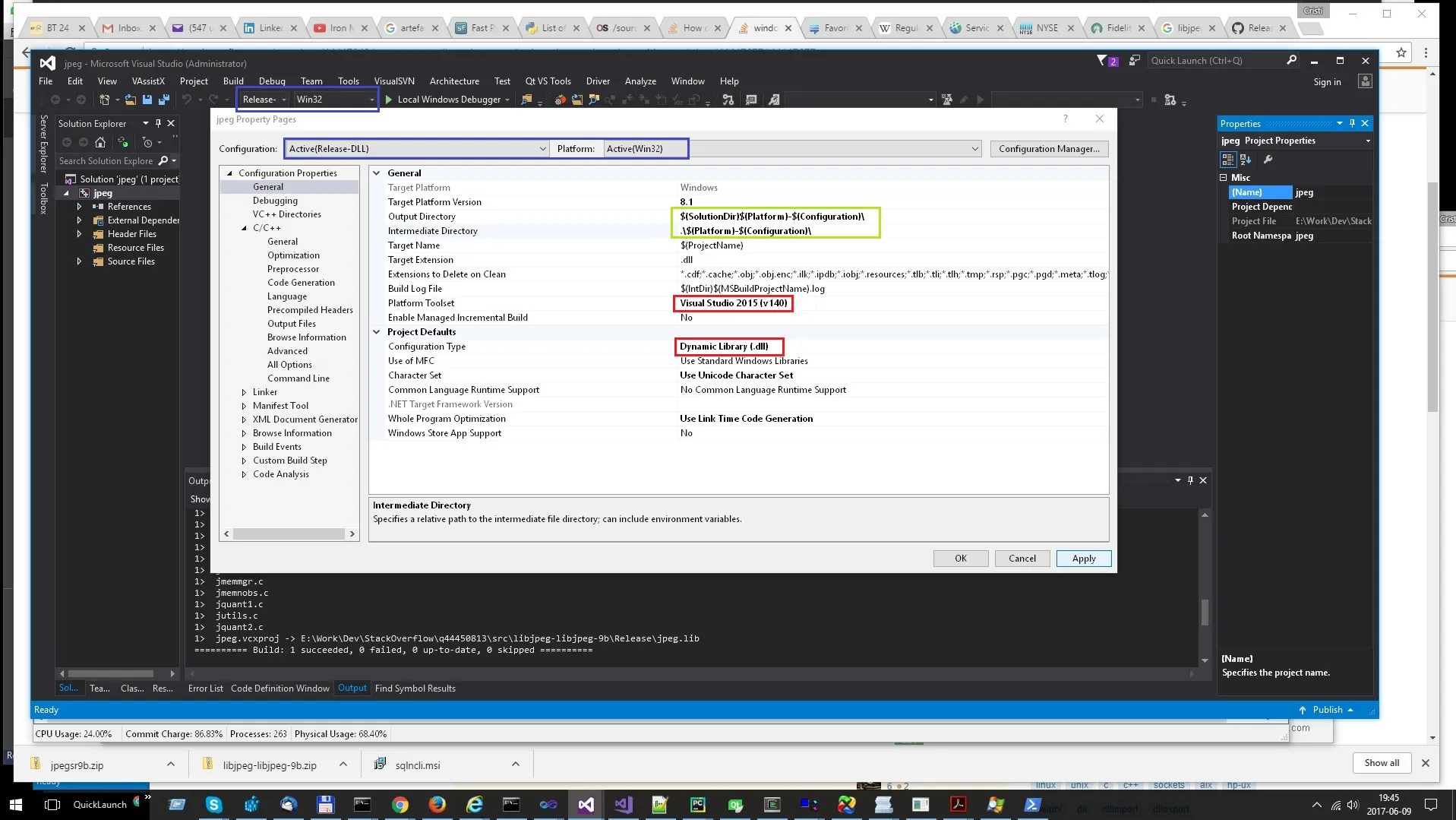Select the Optimization page under C/C++

(x=293, y=255)
